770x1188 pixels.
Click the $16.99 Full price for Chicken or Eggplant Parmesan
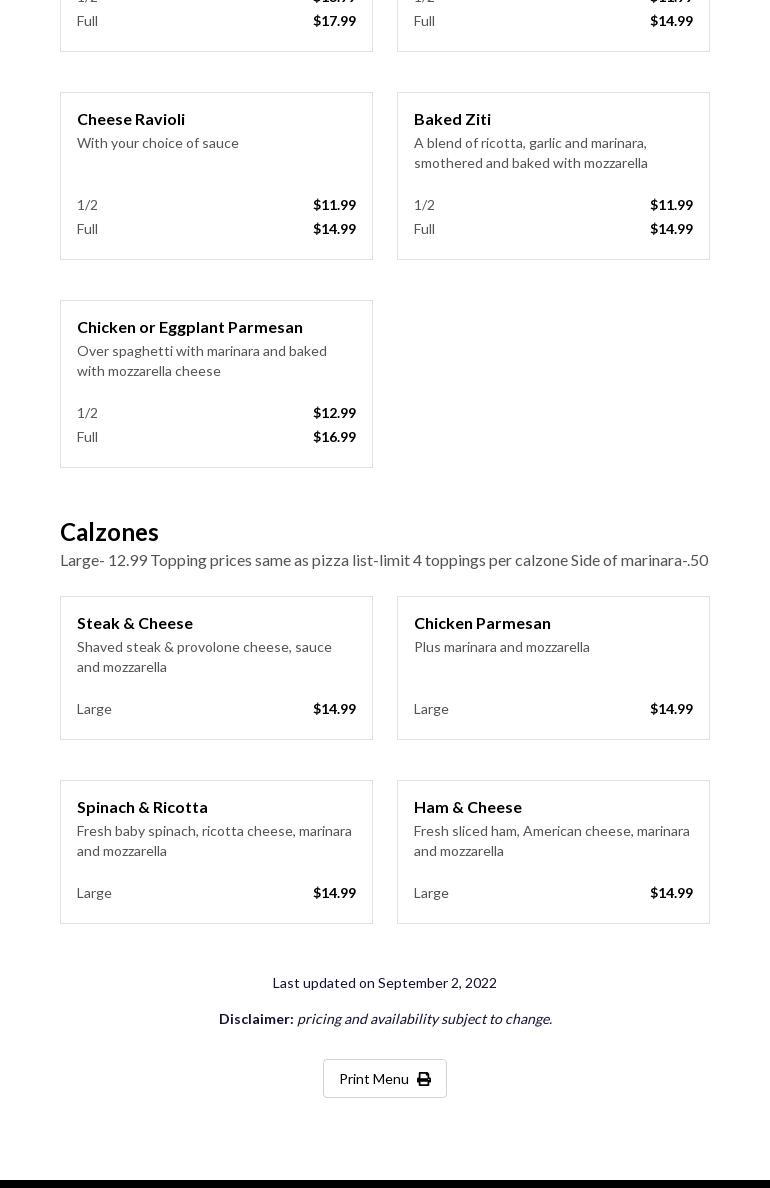click(x=334, y=437)
